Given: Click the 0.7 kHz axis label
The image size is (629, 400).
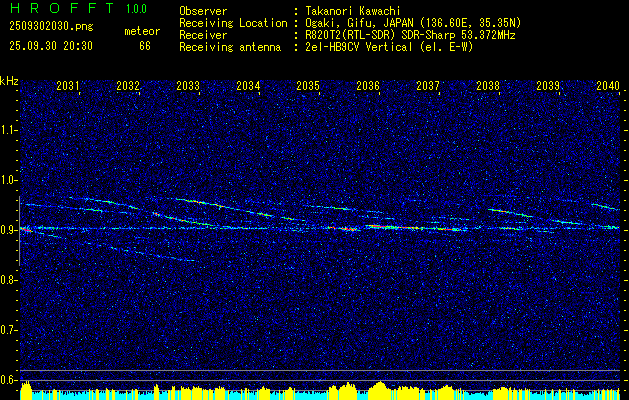Looking at the screenshot, I should [x=8, y=330].
